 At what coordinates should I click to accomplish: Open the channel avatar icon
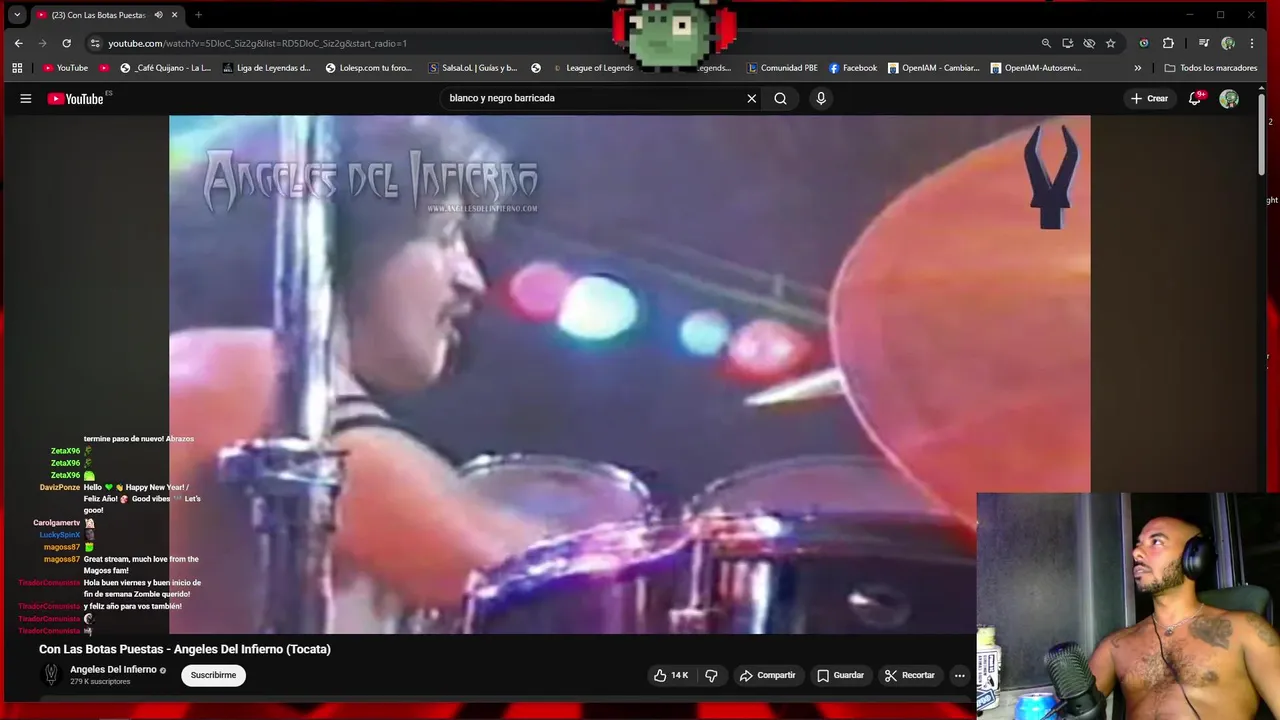pyautogui.click(x=50, y=675)
